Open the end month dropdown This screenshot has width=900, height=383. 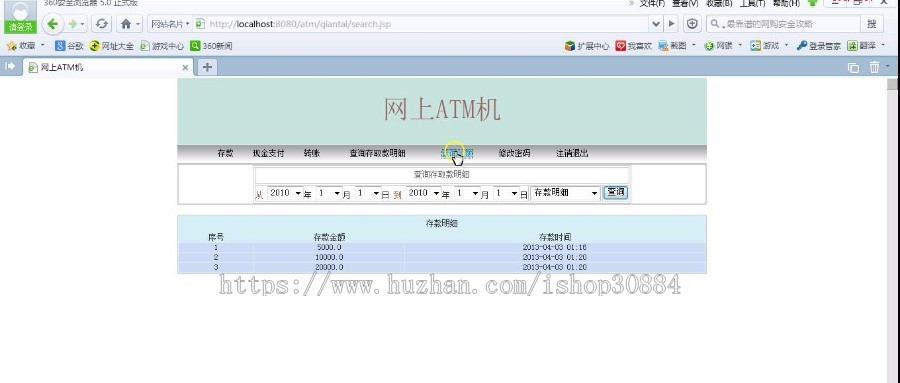(x=467, y=194)
